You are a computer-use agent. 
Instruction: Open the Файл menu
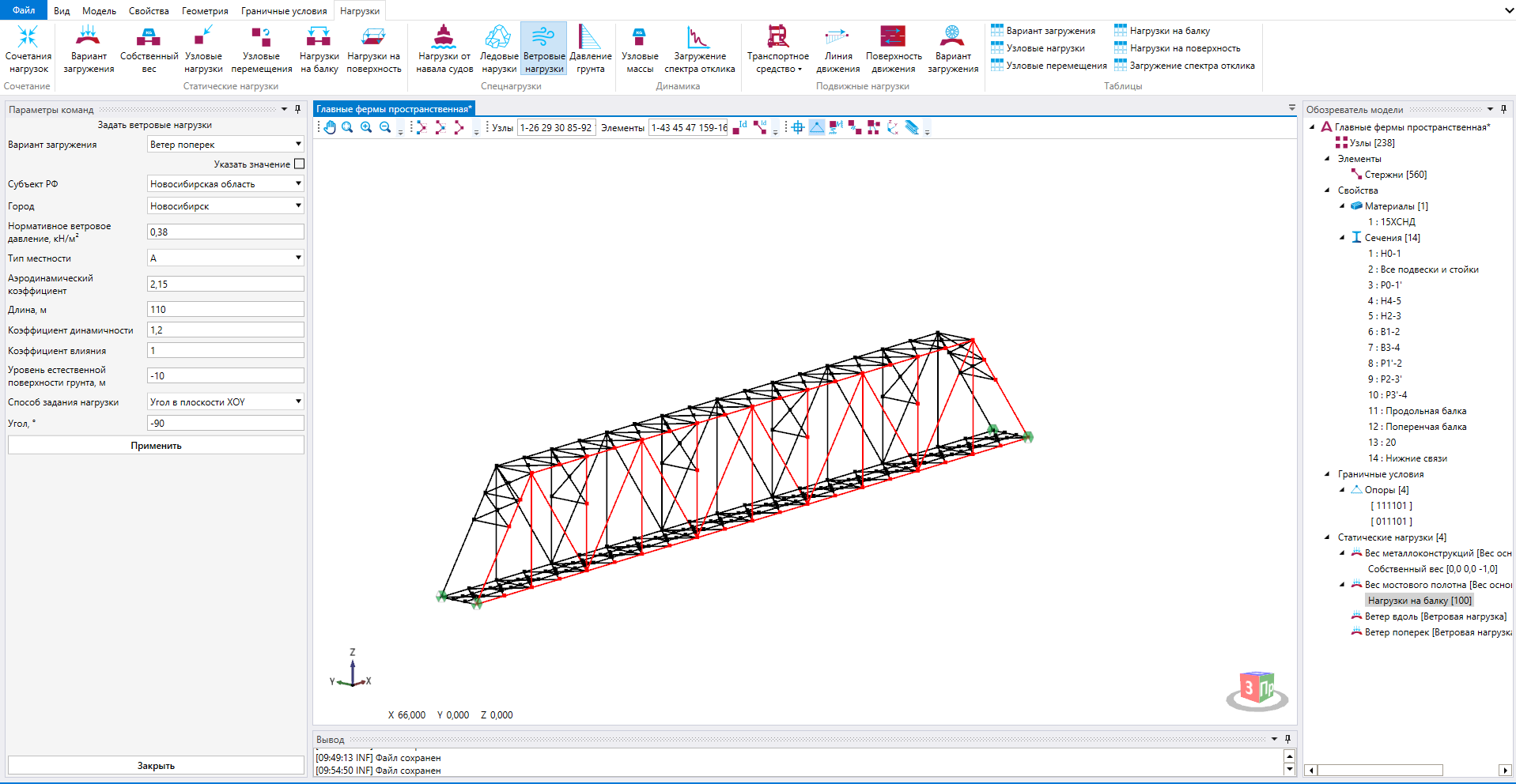click(x=24, y=10)
